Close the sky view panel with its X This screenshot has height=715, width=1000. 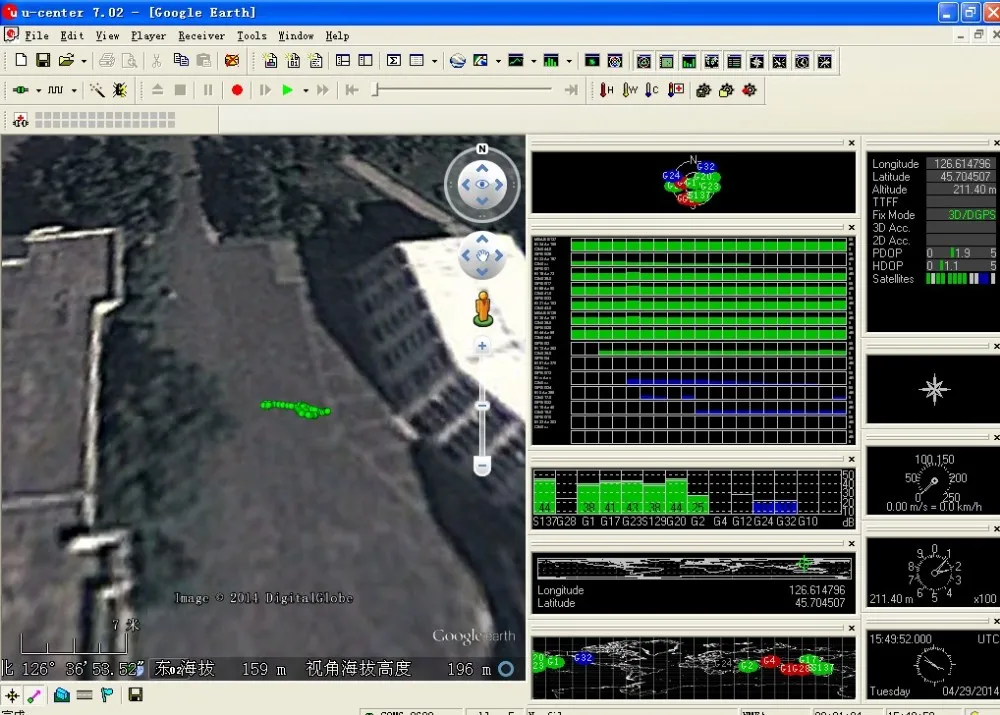851,143
